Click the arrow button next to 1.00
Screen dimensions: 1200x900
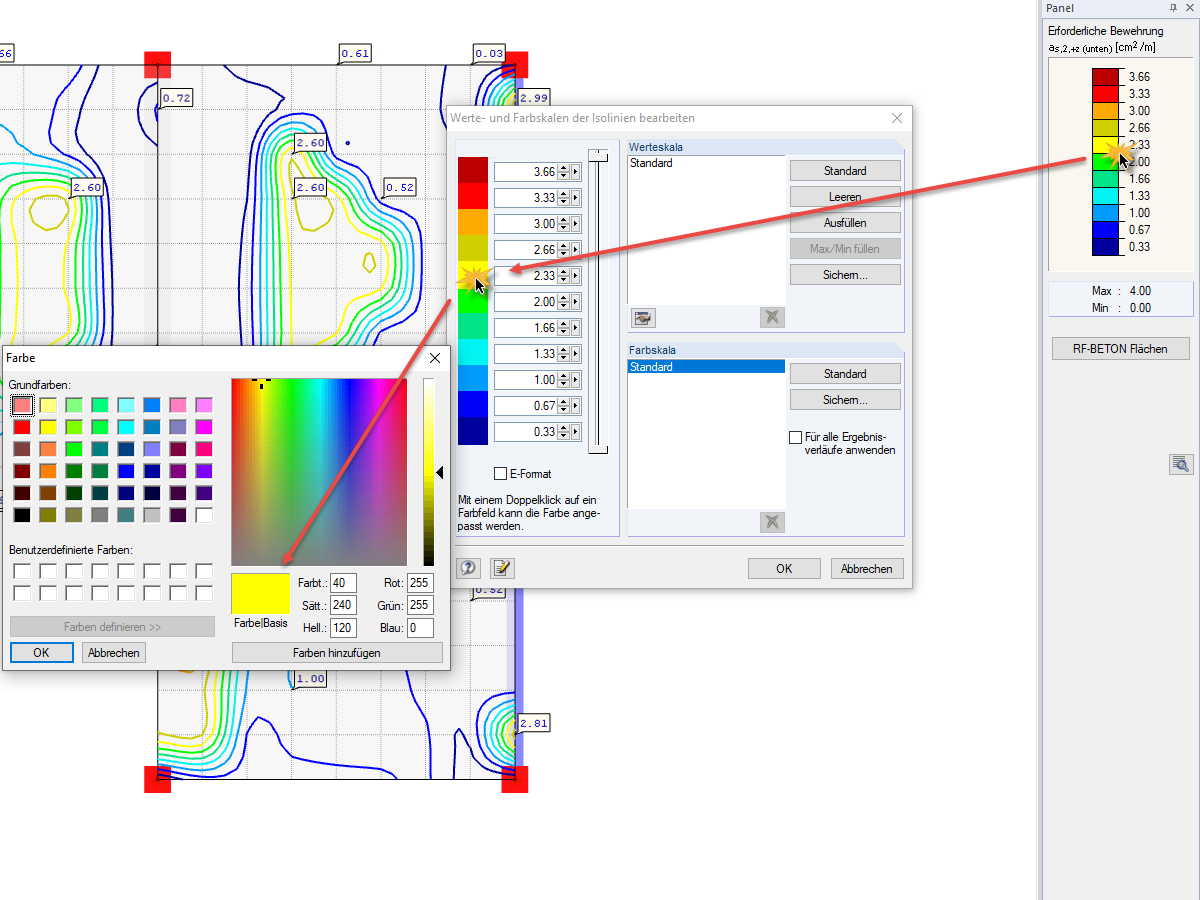(x=576, y=380)
